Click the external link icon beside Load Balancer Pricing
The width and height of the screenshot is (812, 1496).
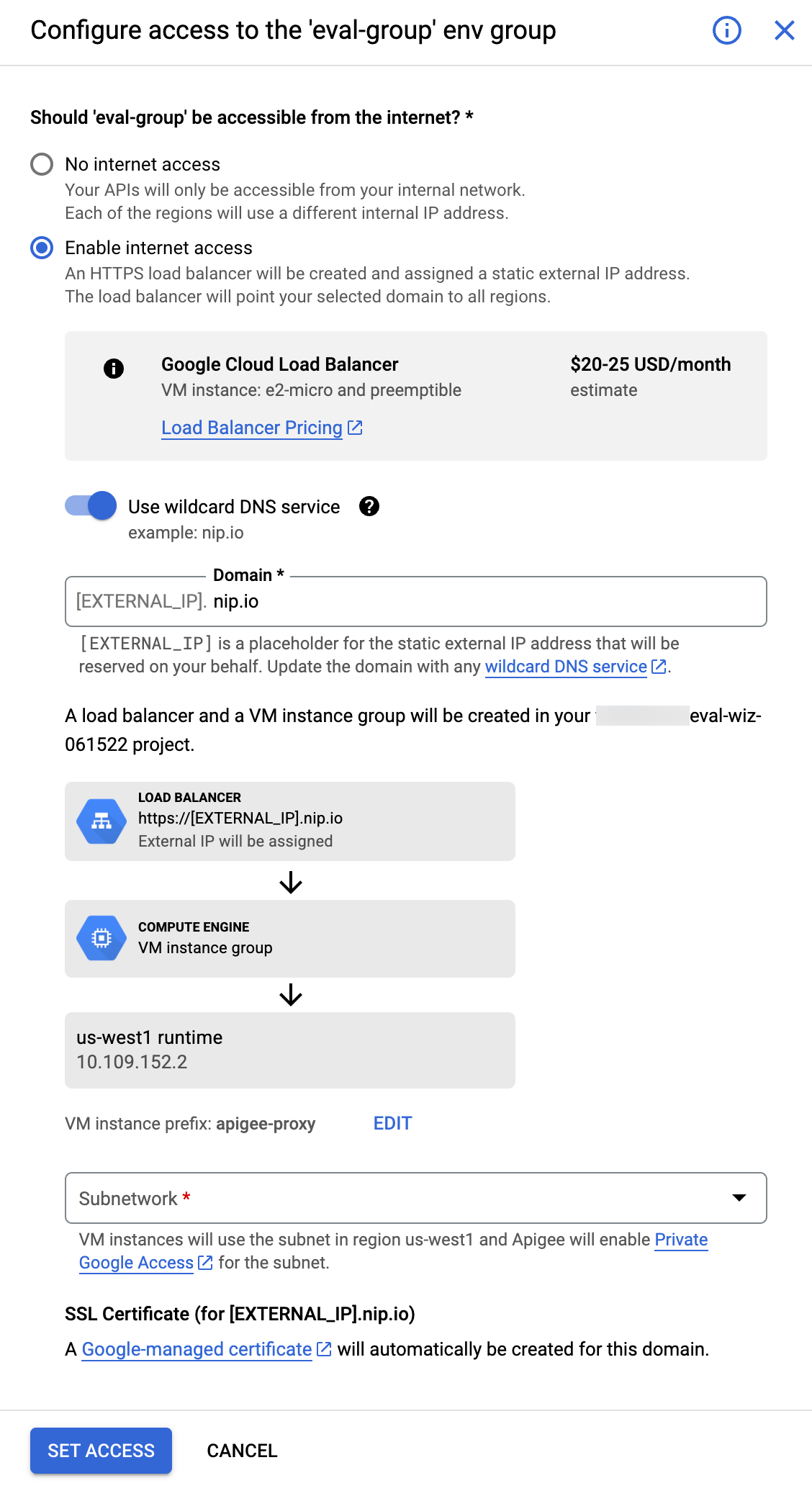(354, 427)
